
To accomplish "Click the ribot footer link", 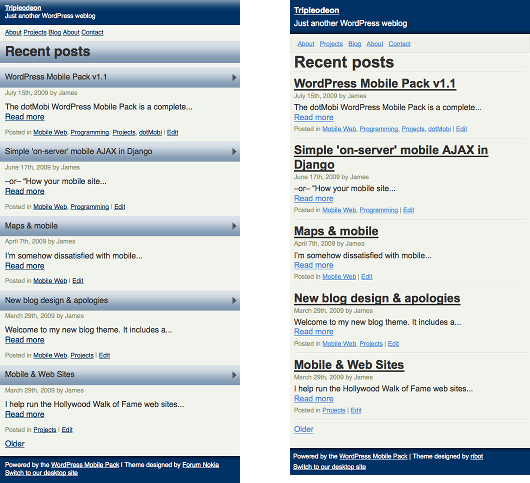I will click(477, 456).
